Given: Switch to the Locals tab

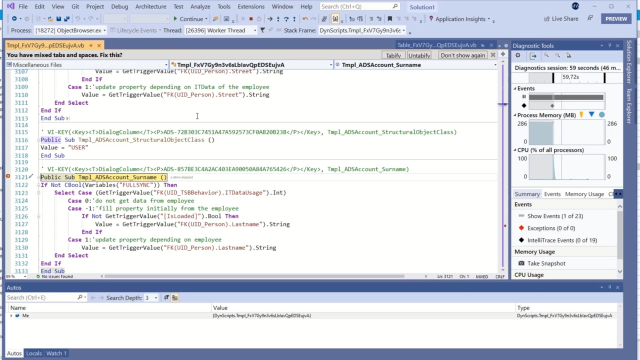Looking at the screenshot, I should coord(34,353).
